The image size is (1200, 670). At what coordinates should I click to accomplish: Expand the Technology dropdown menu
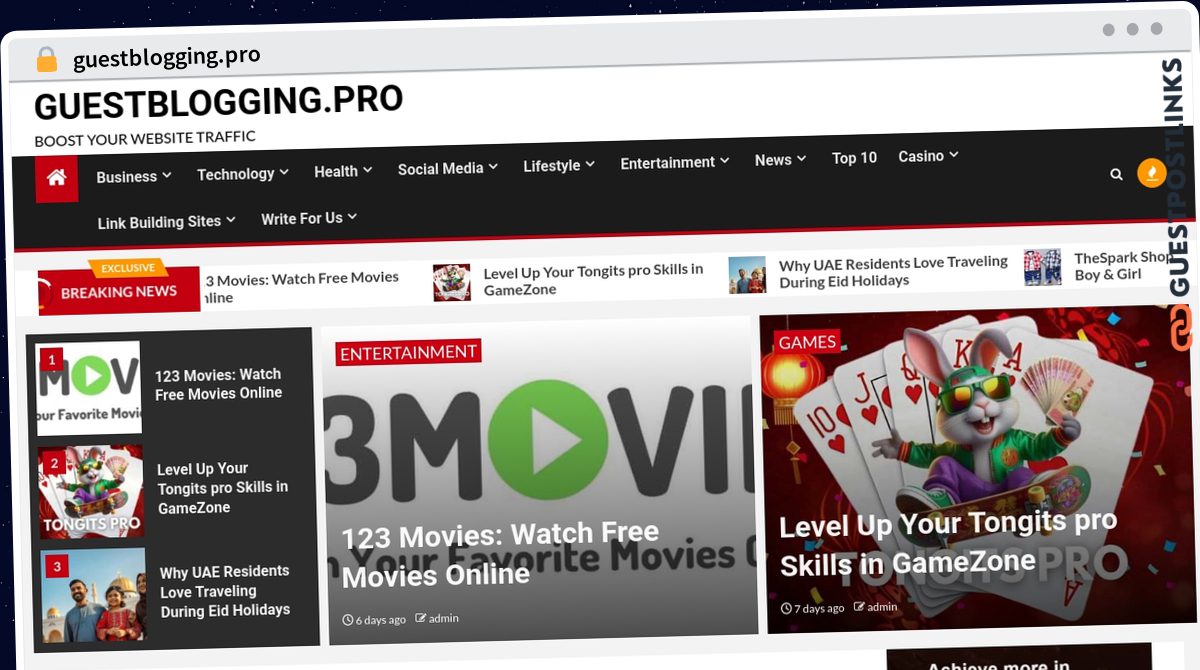click(242, 174)
